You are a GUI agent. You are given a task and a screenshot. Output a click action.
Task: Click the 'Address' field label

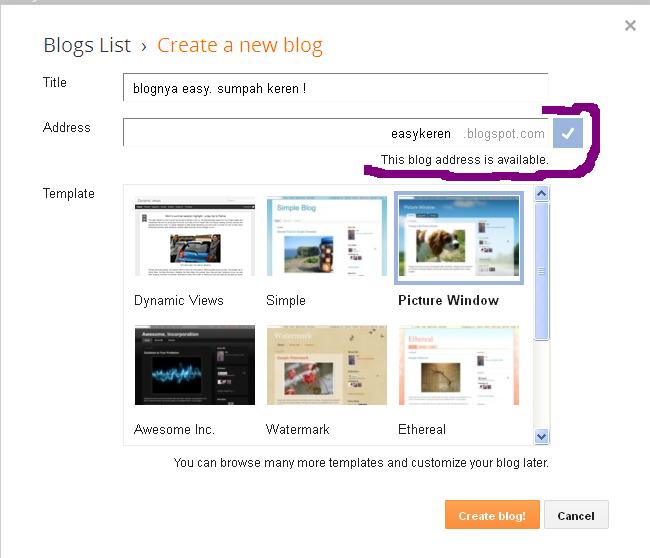tap(66, 127)
